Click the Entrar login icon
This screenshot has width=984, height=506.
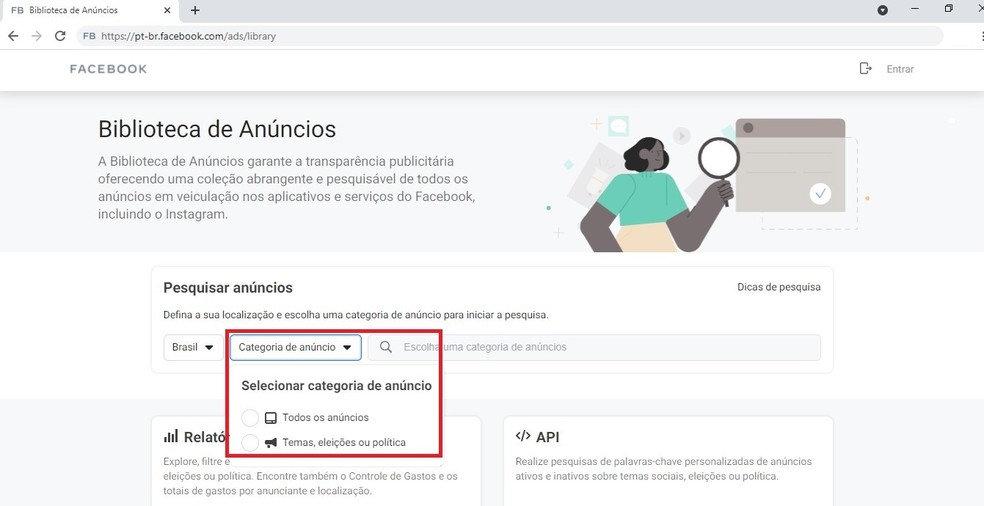pos(865,68)
